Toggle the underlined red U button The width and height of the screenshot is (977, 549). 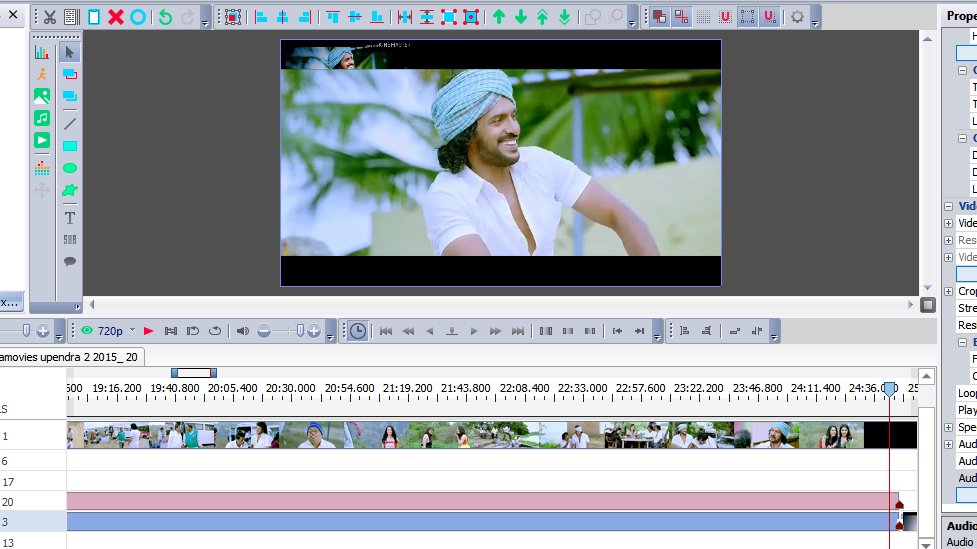770,17
